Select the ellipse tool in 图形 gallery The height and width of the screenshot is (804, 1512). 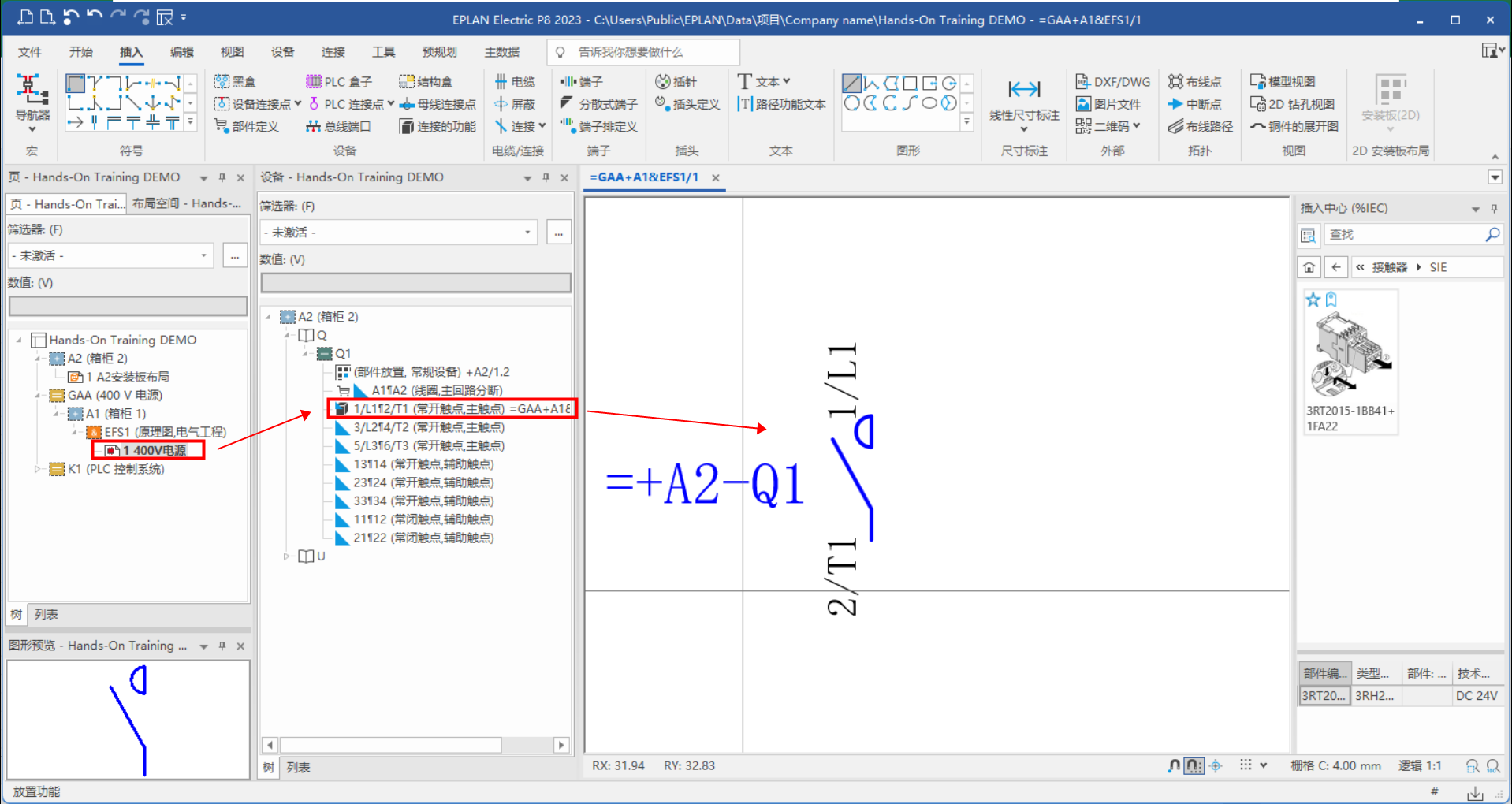click(929, 103)
